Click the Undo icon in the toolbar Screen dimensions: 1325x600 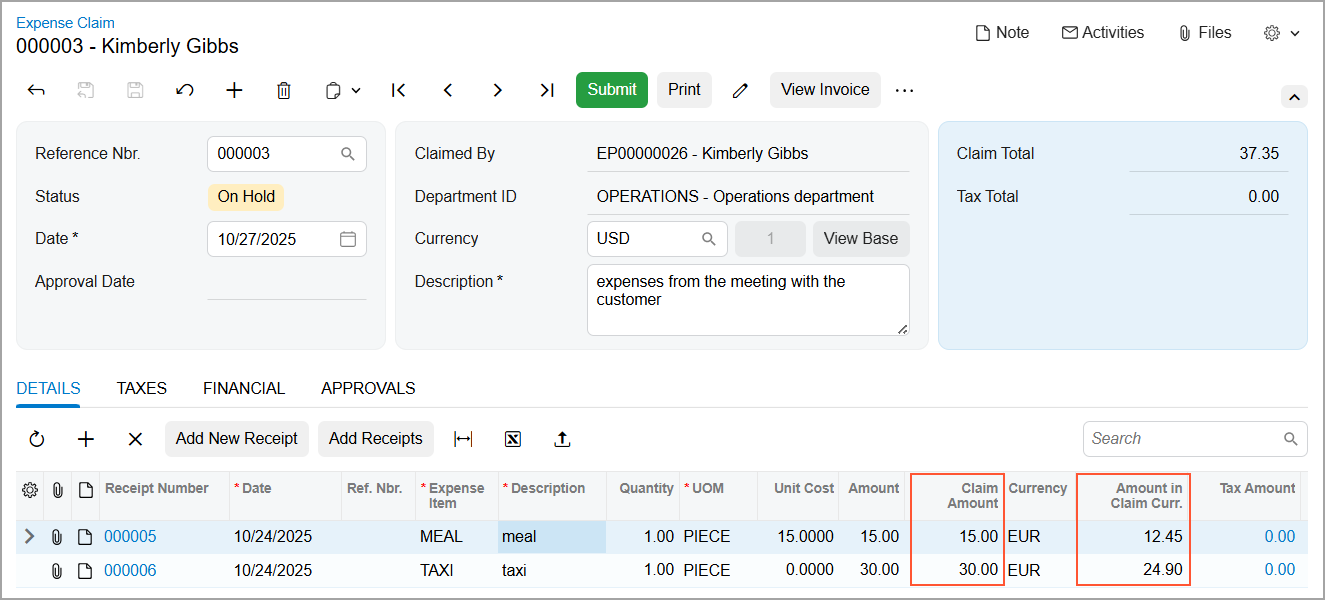coord(185,90)
